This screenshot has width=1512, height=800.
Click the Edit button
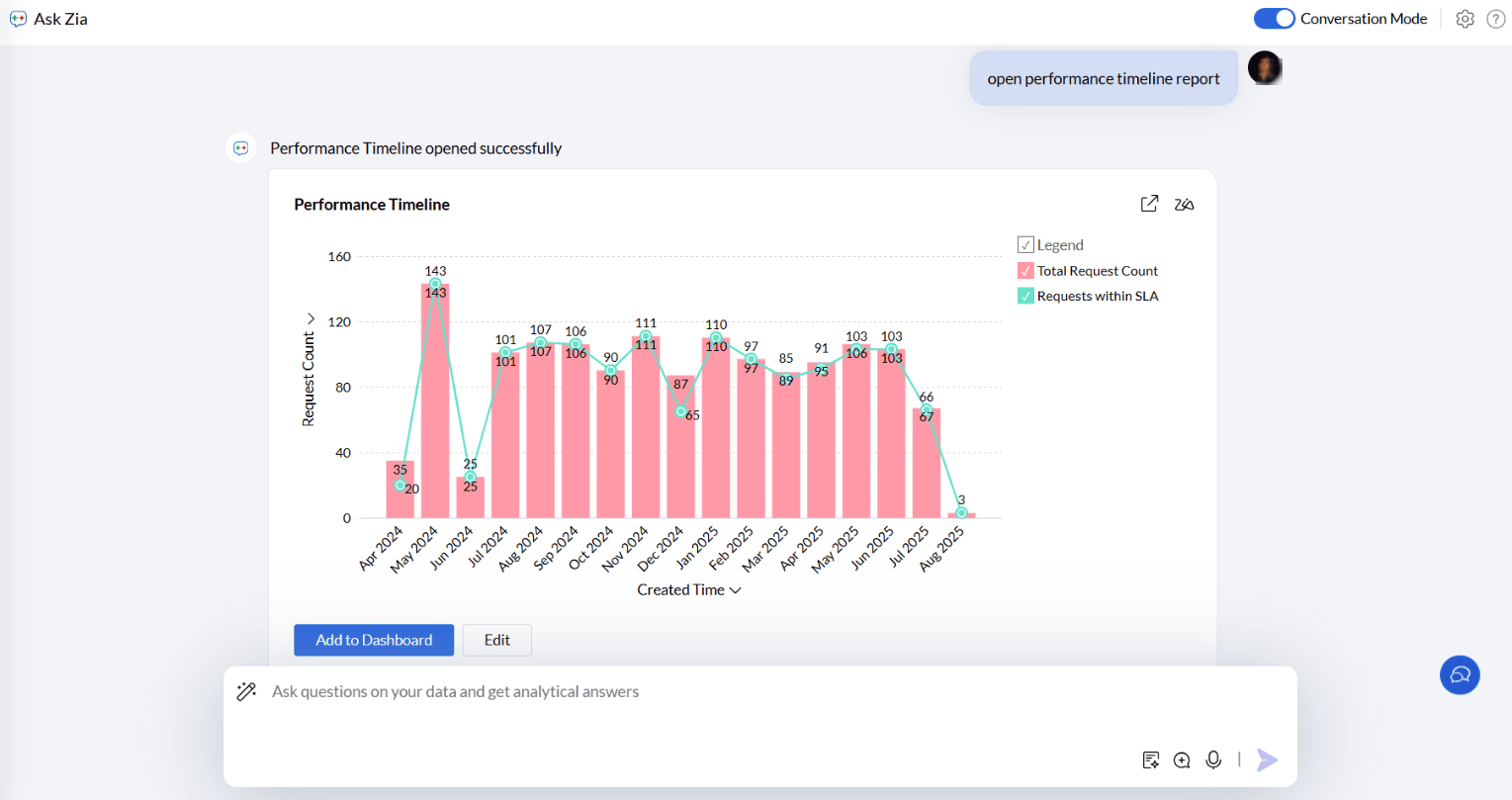pos(496,640)
